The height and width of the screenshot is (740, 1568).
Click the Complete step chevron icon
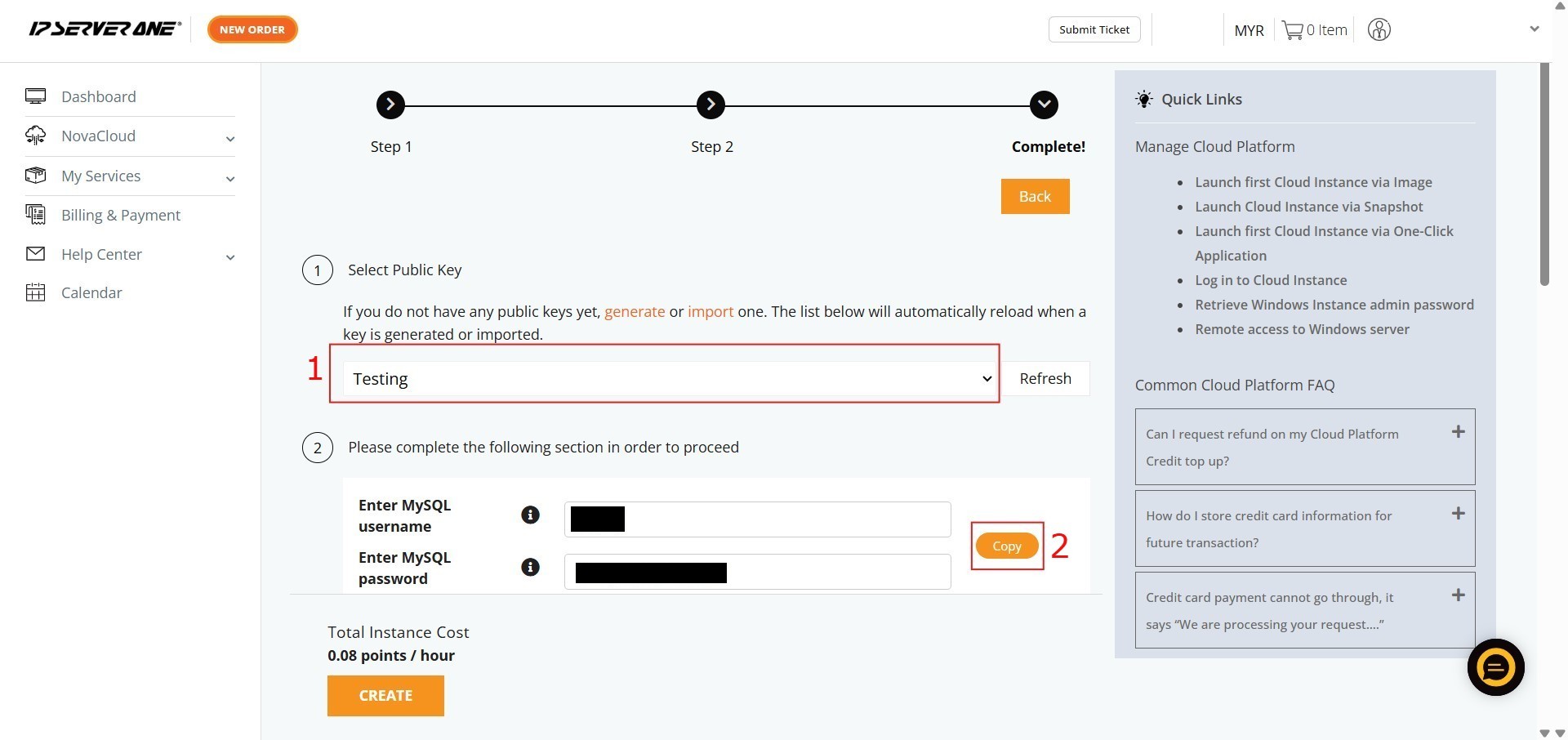pos(1044,105)
